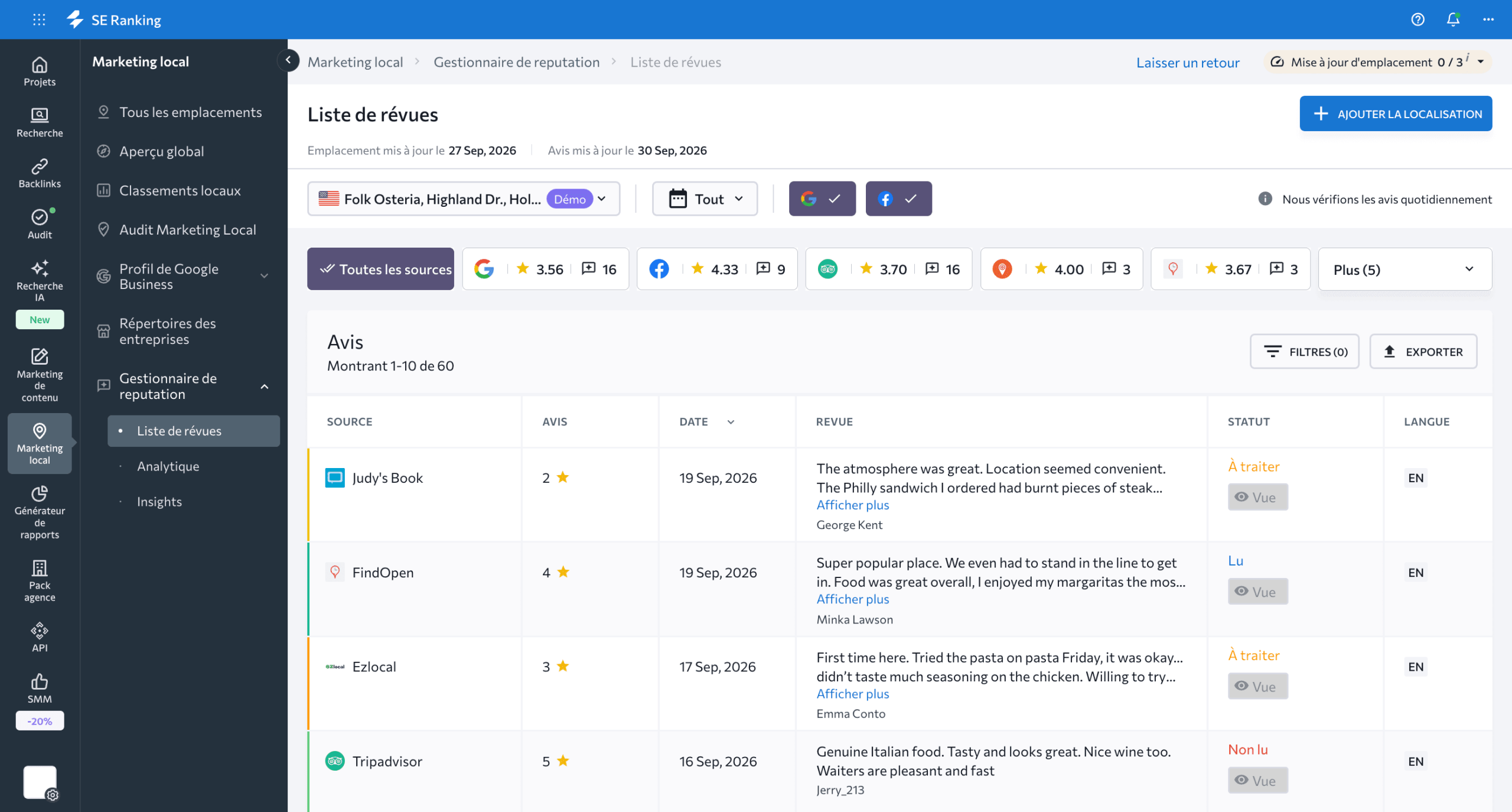The image size is (1512, 812).
Task: Open FILTRES (0) button
Action: [1304, 352]
